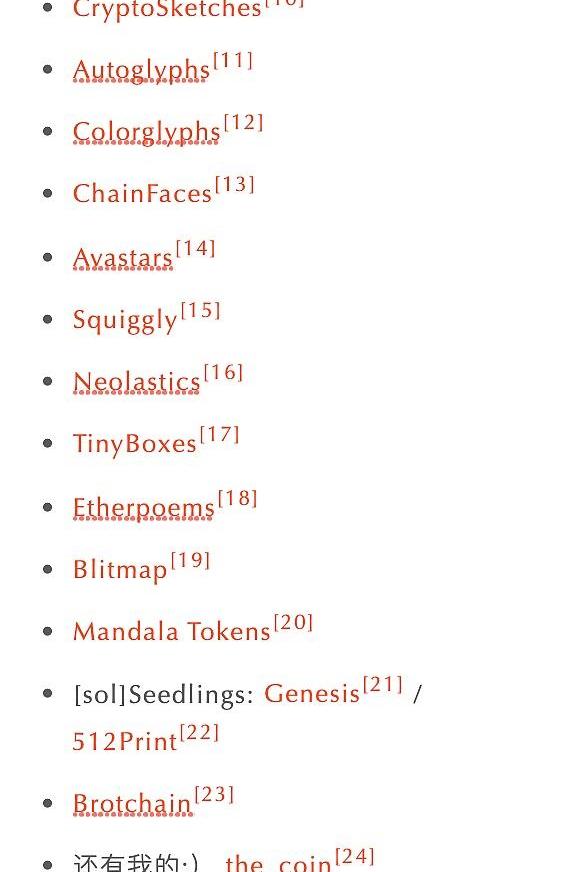Jump to footnote reference [22]
Image resolution: width=586 pixels, height=872 pixels.
(x=200, y=732)
